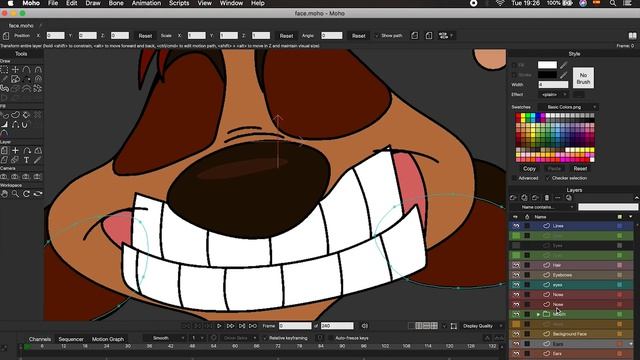Open the Animation menu

146,3
